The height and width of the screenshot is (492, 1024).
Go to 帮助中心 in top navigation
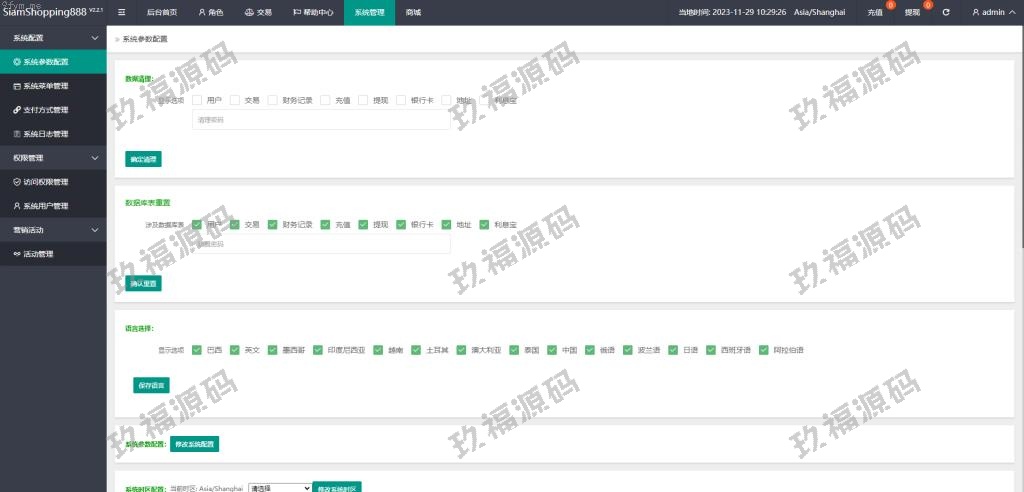pyautogui.click(x=314, y=12)
